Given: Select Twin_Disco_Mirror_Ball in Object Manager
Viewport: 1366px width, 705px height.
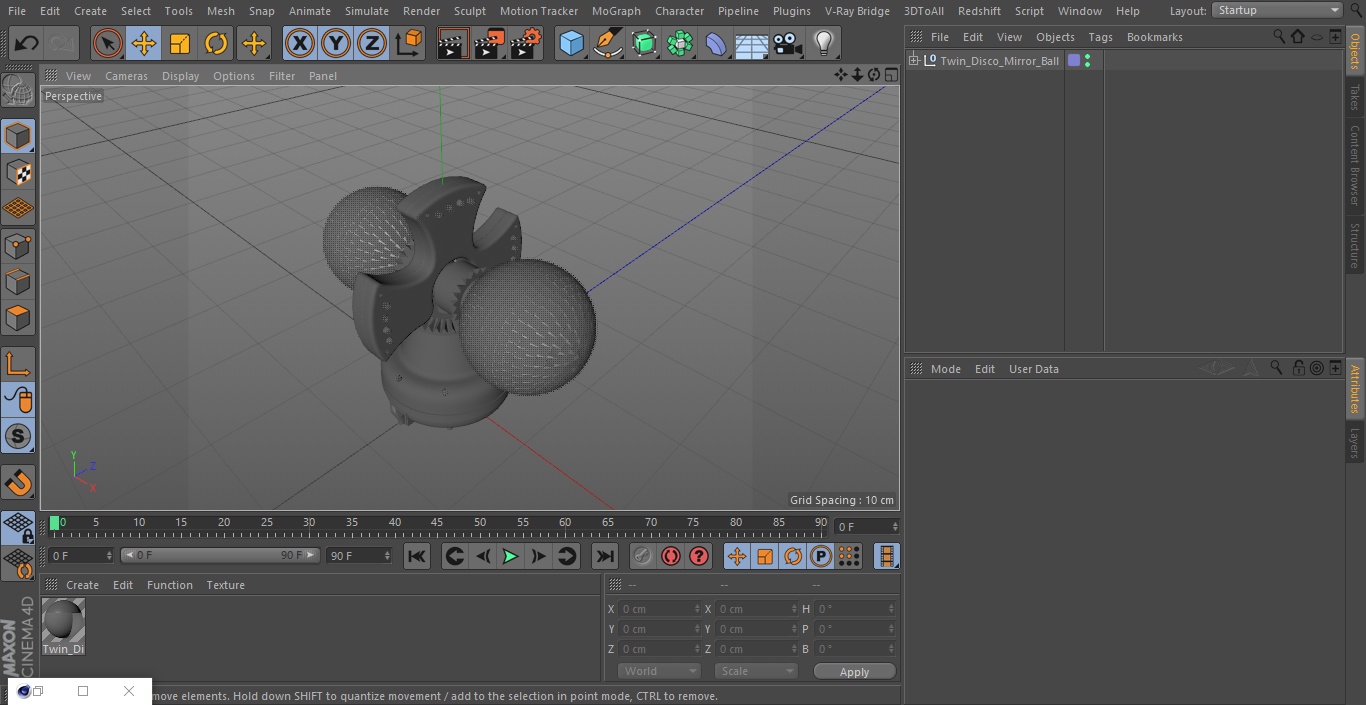Looking at the screenshot, I should [x=999, y=61].
